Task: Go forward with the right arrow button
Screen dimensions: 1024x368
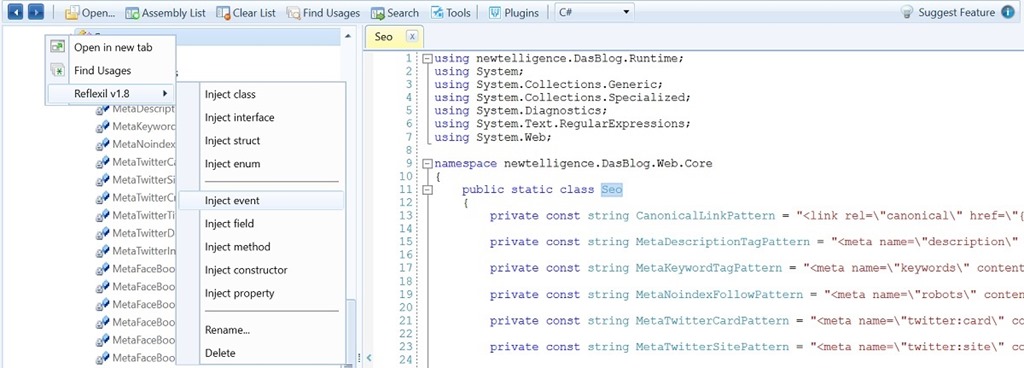Action: (x=36, y=12)
